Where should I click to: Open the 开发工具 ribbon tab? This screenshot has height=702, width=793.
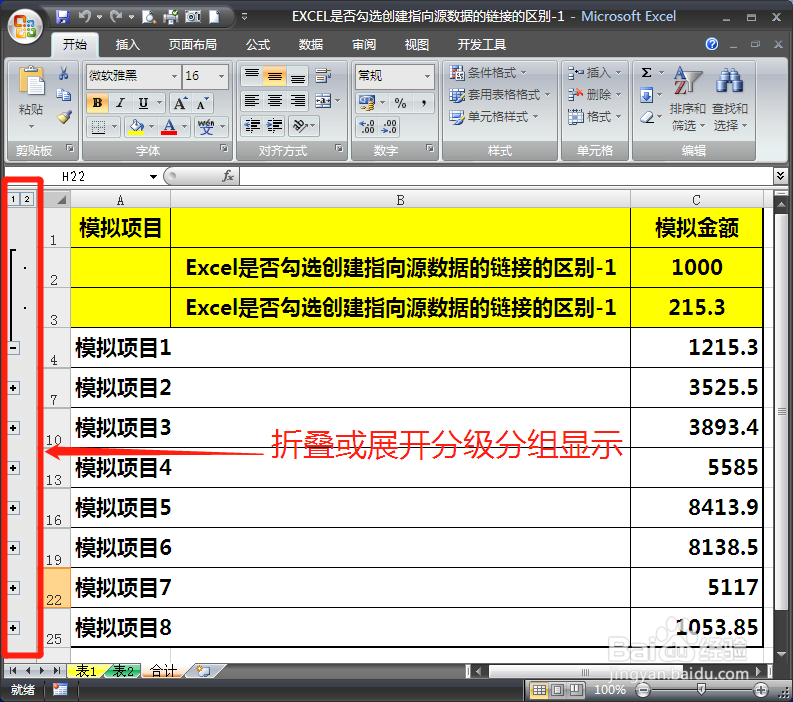point(481,45)
